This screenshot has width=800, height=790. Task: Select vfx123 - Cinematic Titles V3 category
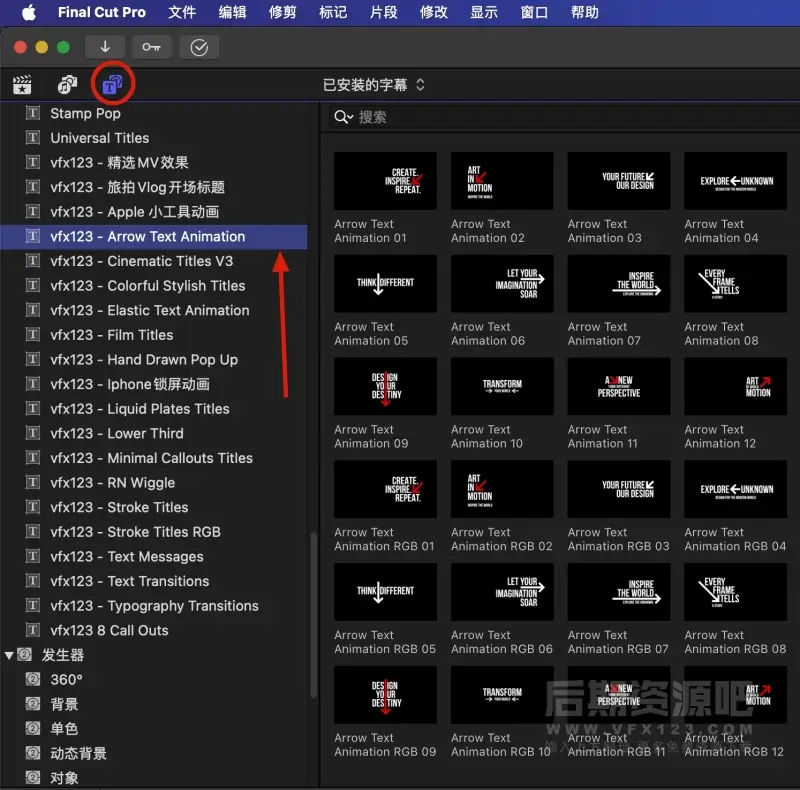[141, 261]
